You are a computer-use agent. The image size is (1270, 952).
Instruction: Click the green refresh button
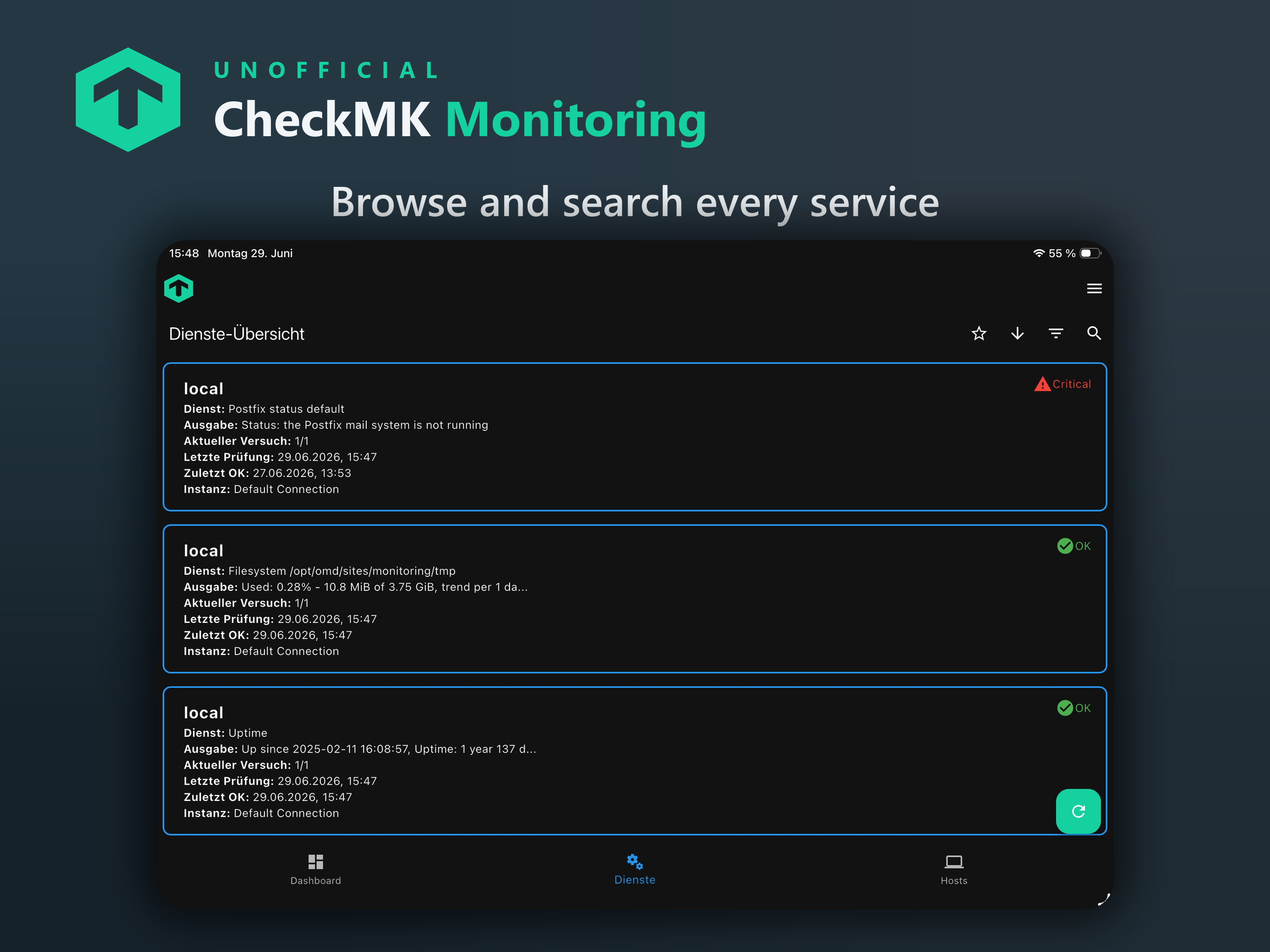point(1078,811)
